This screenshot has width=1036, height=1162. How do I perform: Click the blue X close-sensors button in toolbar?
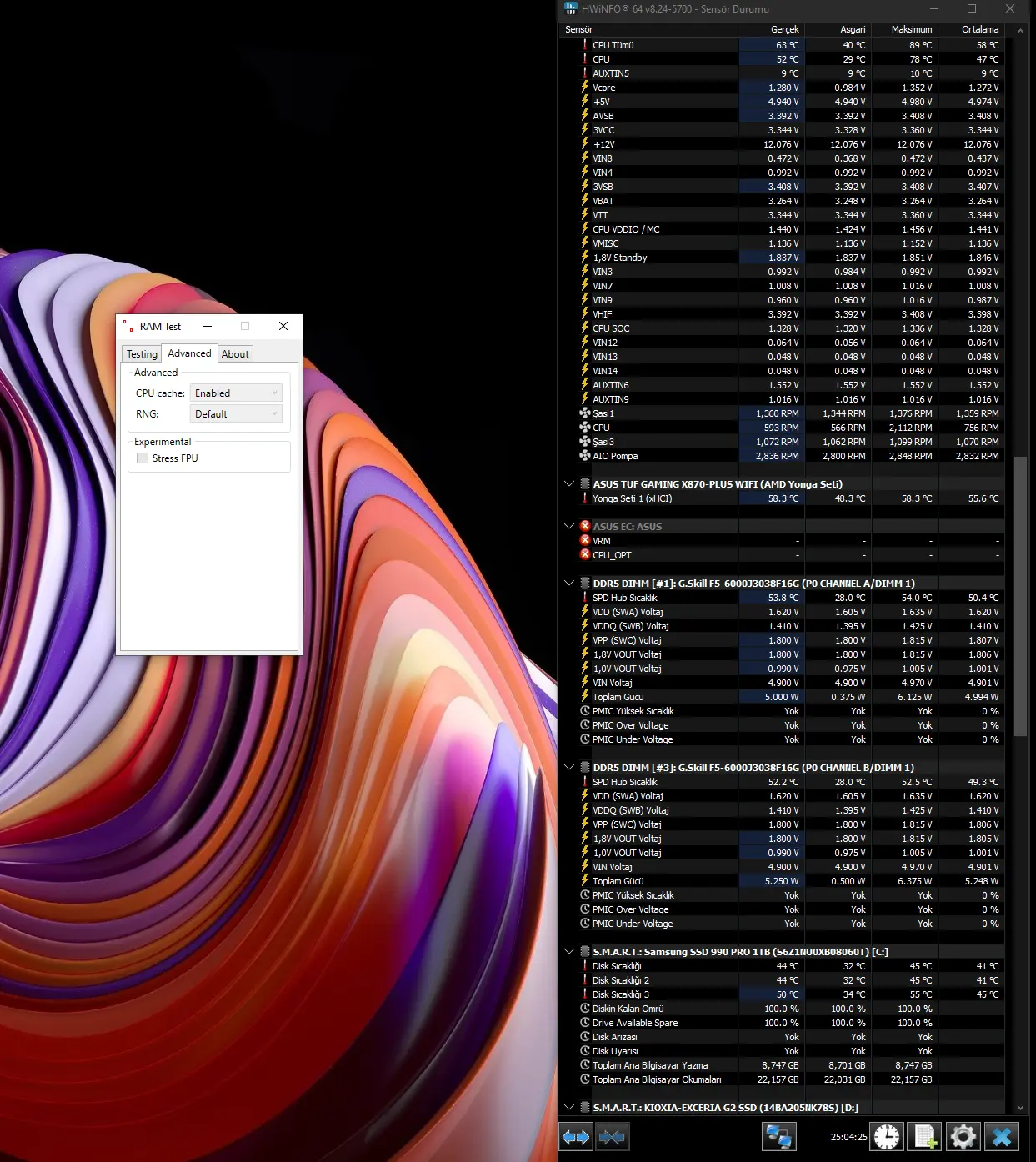pos(1001,1136)
